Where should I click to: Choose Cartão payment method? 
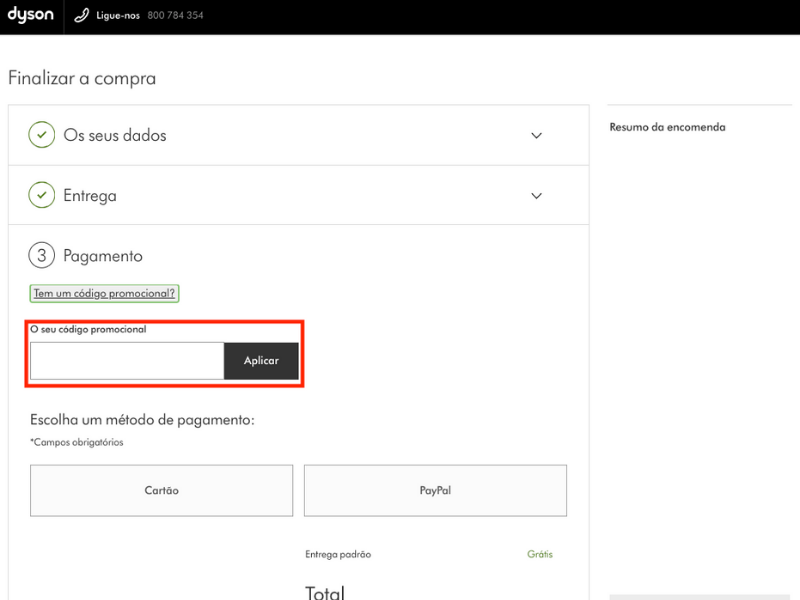tap(161, 490)
